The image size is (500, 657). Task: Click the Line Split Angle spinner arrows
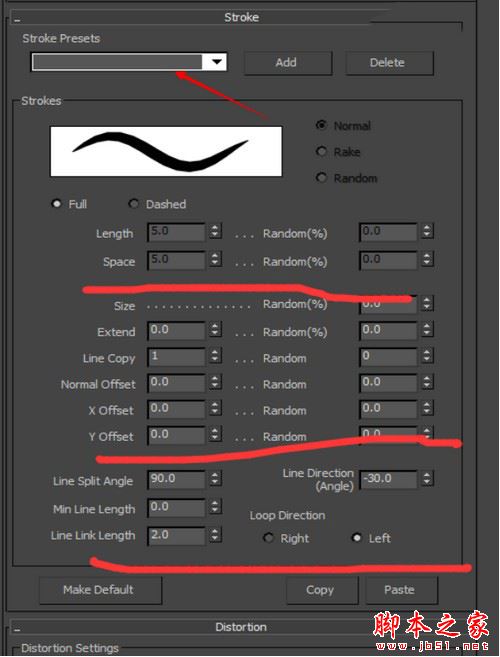tap(215, 479)
